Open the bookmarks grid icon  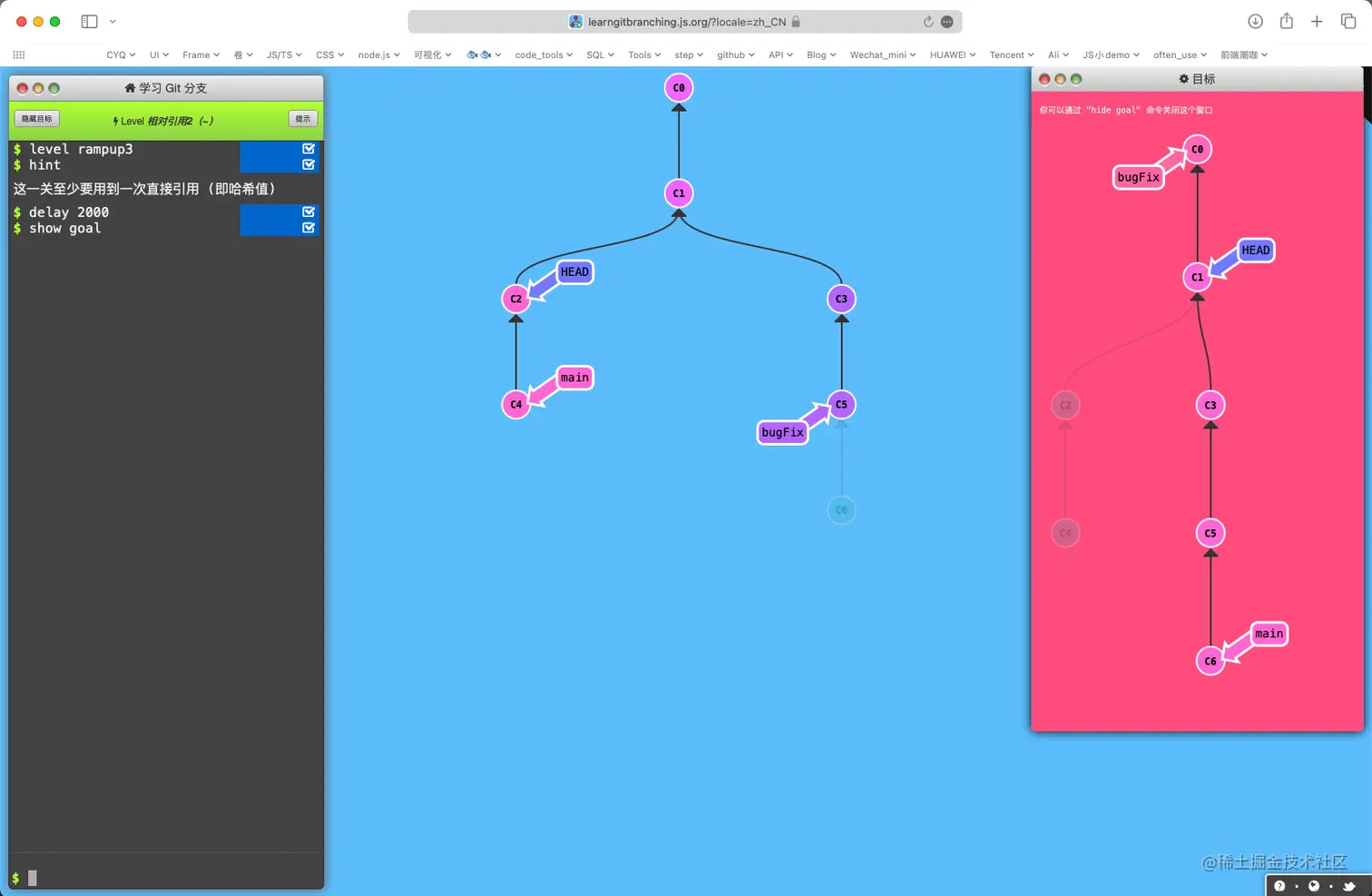18,55
